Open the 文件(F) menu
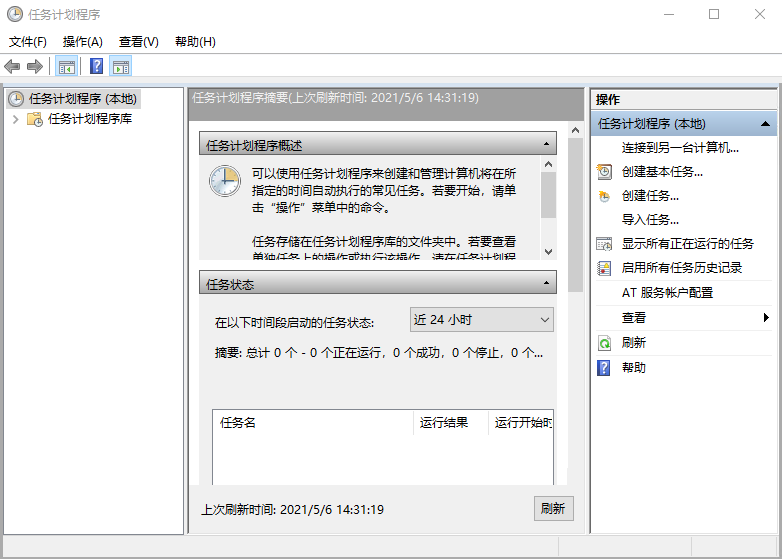 click(x=28, y=42)
